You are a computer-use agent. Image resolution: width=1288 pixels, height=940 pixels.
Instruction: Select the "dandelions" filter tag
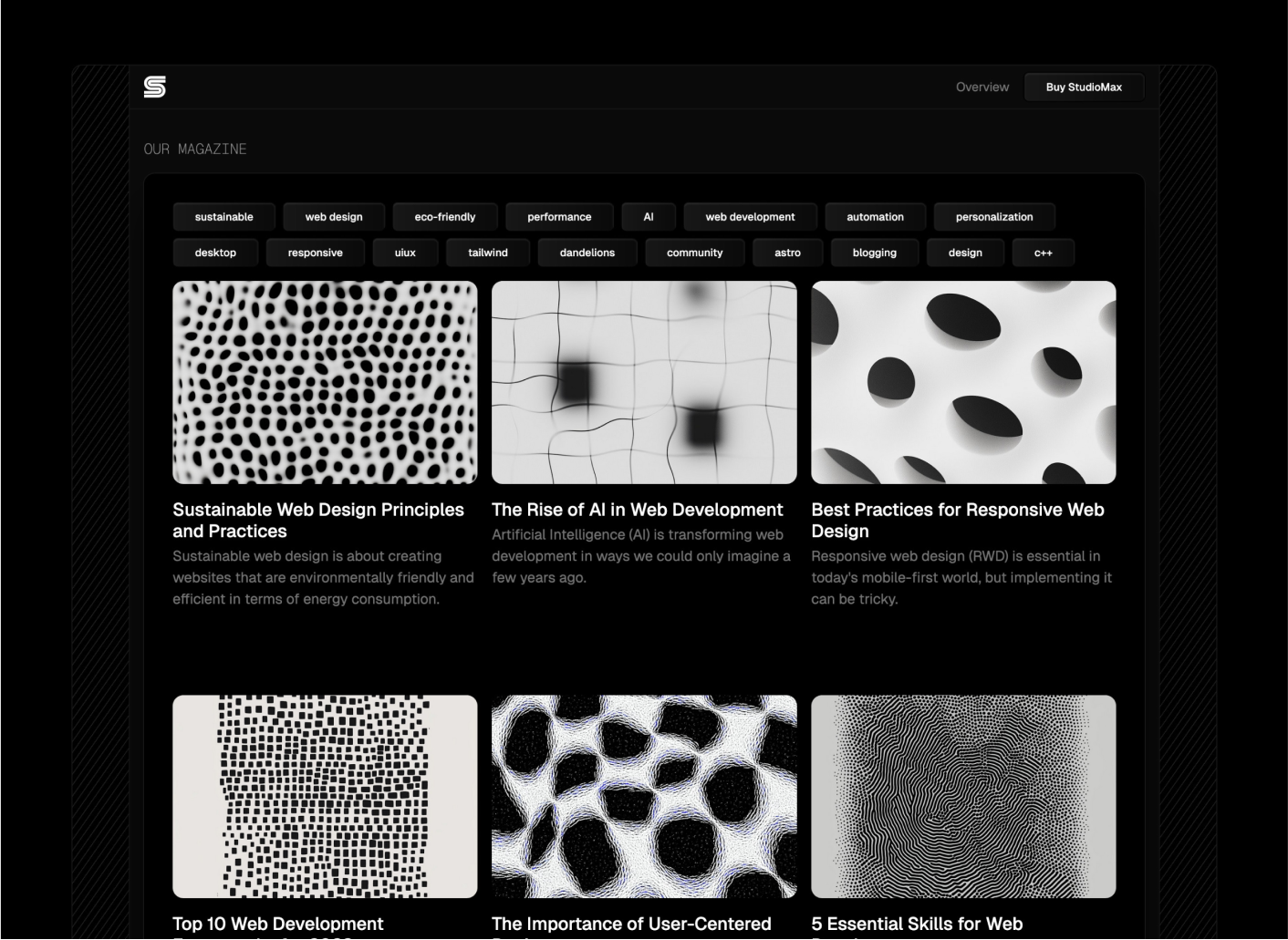(587, 253)
